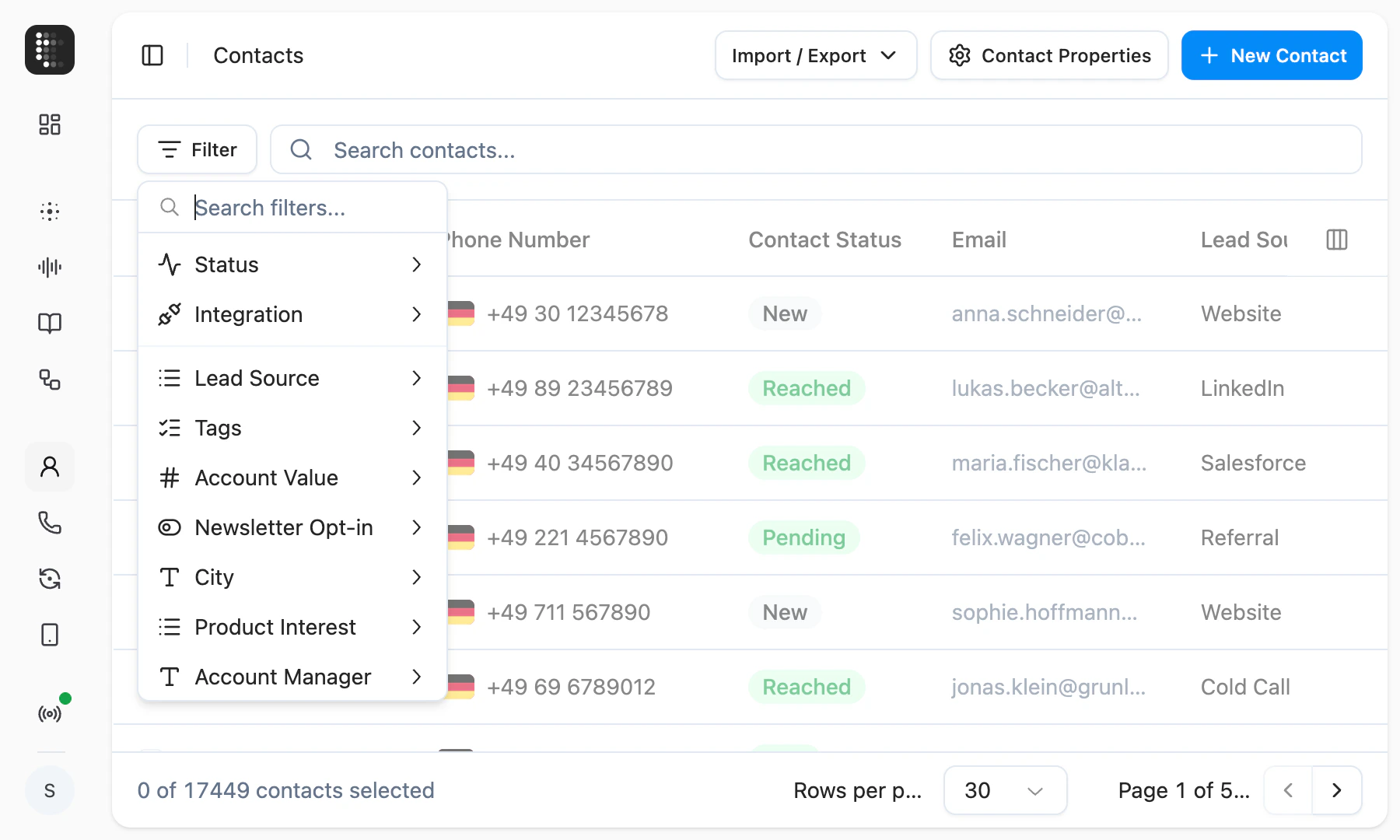This screenshot has width=1400, height=840.
Task: Open the Contacts person icon in sidebar
Action: click(x=50, y=467)
